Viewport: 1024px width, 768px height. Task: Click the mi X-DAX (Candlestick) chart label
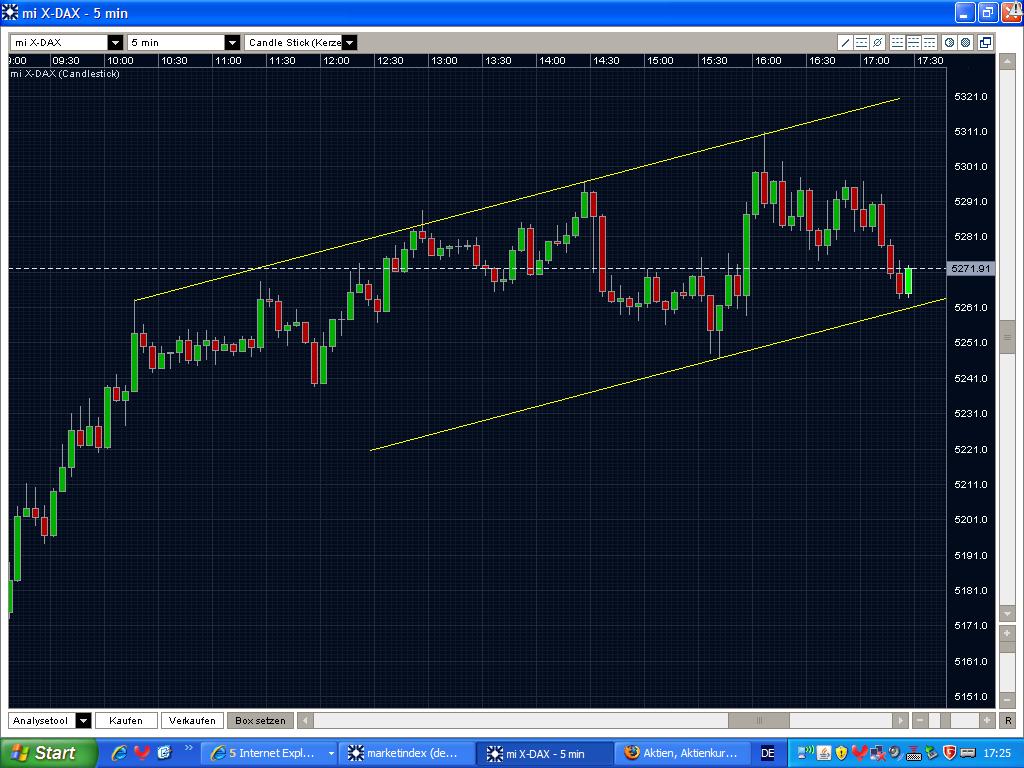[x=65, y=74]
